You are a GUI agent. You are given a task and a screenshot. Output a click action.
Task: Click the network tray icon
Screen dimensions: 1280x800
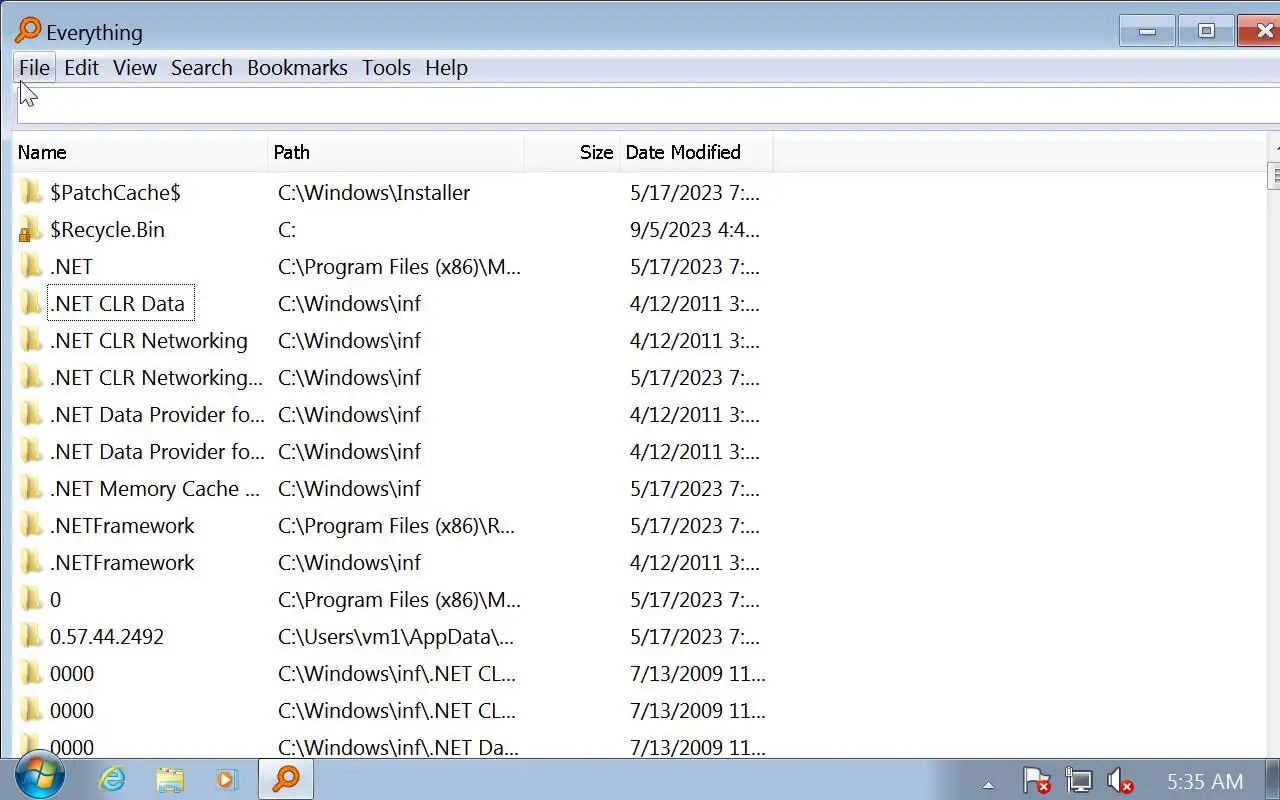pos(1078,780)
